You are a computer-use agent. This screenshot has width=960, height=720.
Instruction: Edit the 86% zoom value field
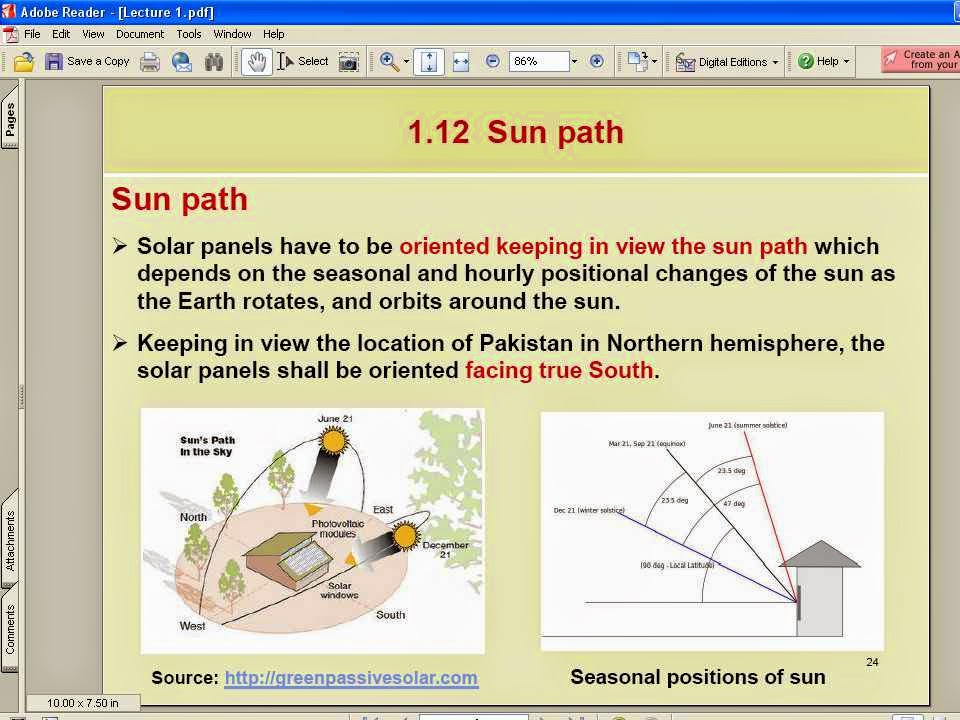534,61
